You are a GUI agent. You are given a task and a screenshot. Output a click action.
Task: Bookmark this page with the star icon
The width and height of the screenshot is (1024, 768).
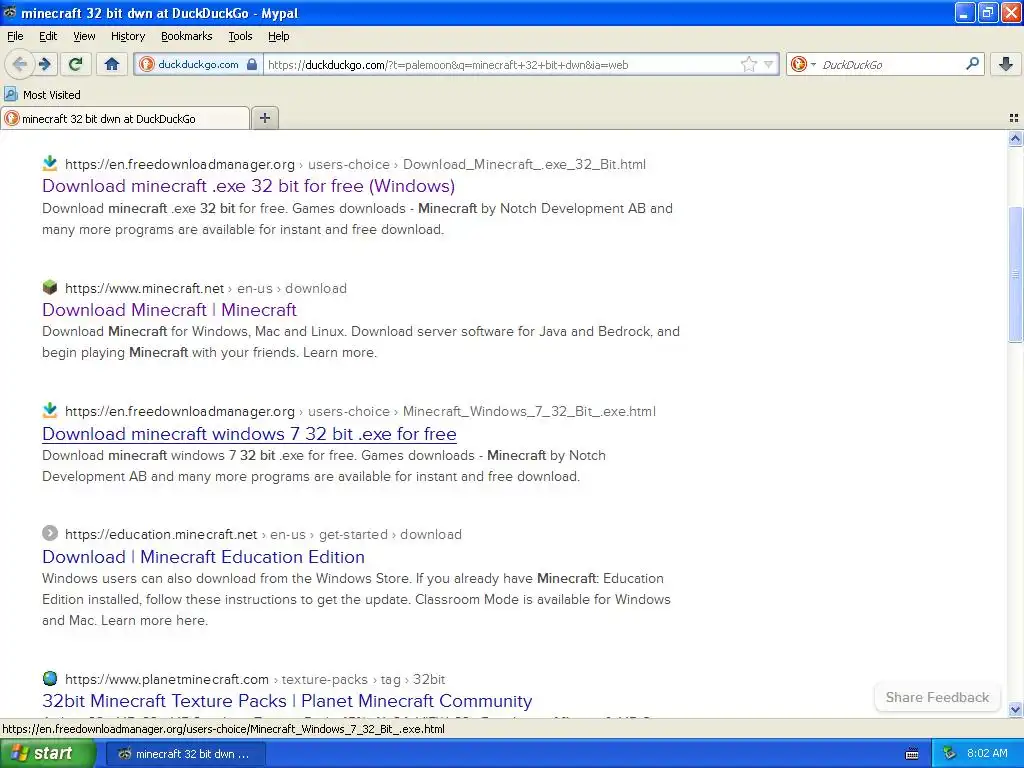748,64
